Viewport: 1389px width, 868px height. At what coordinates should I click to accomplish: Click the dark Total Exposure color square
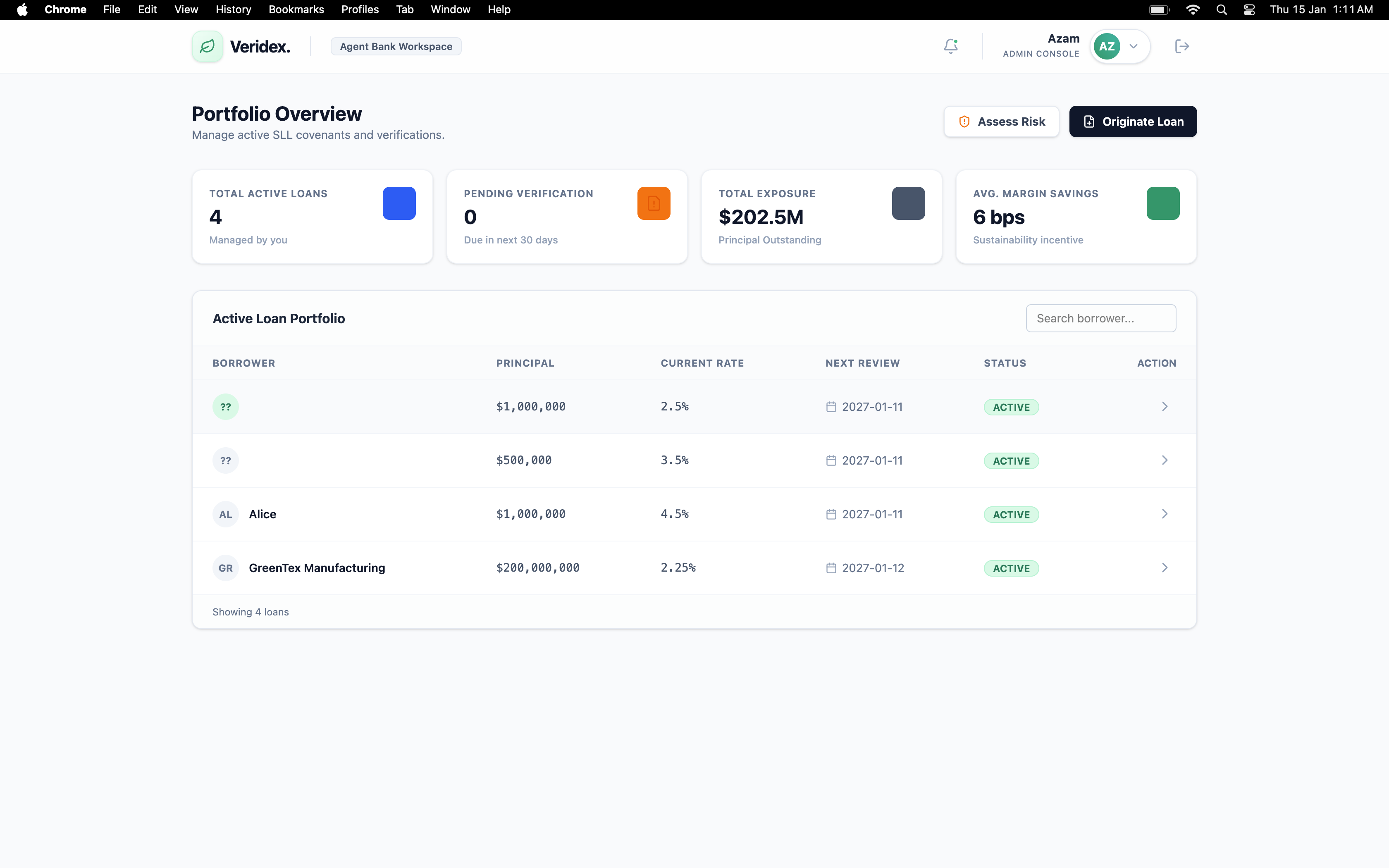click(908, 203)
